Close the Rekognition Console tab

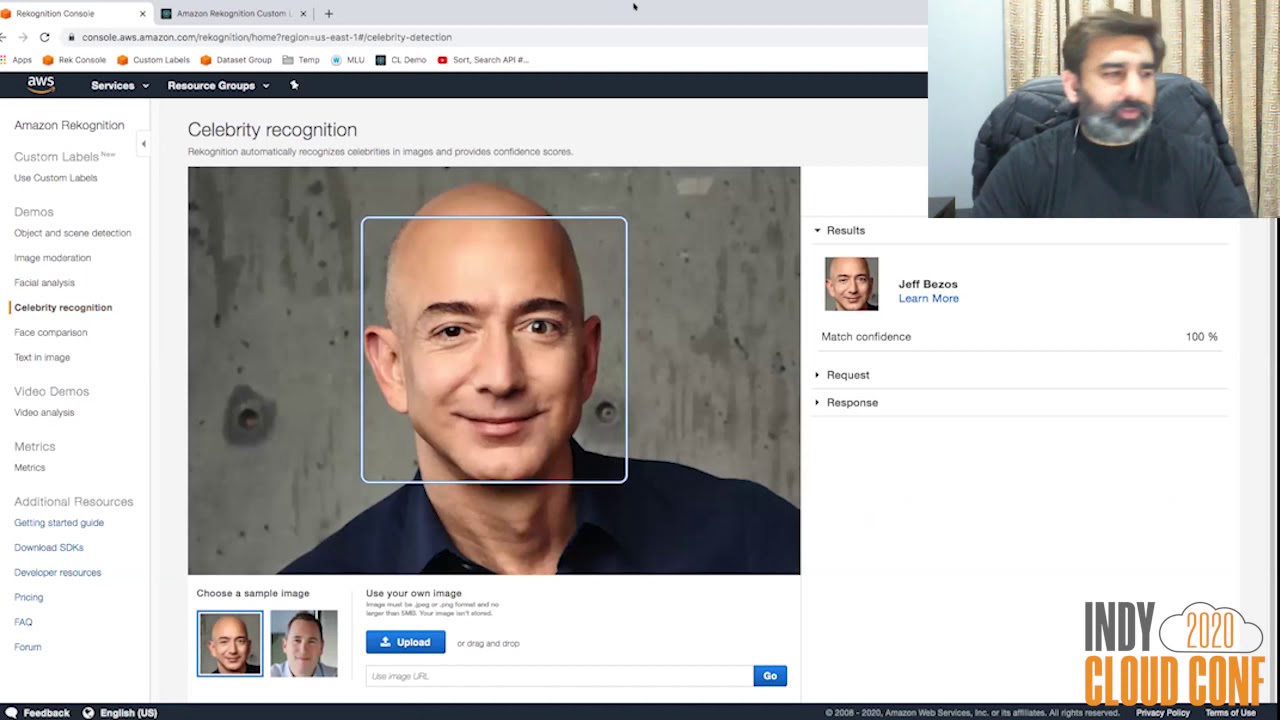(142, 14)
